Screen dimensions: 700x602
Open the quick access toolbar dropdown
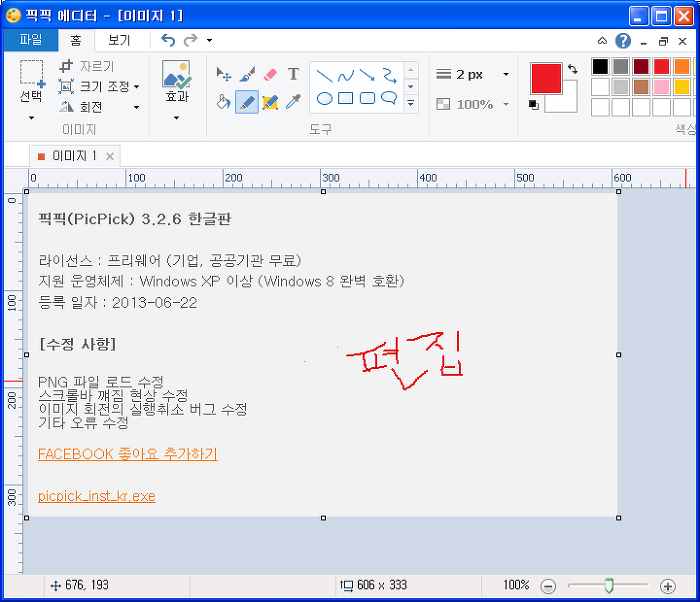click(x=209, y=40)
